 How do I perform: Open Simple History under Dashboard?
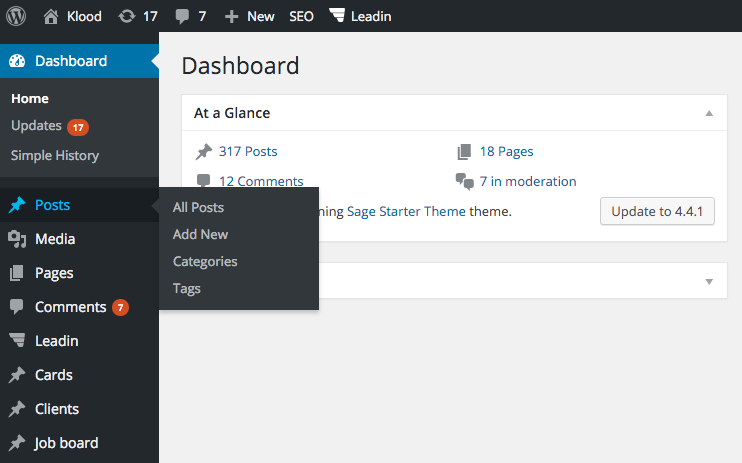click(55, 155)
